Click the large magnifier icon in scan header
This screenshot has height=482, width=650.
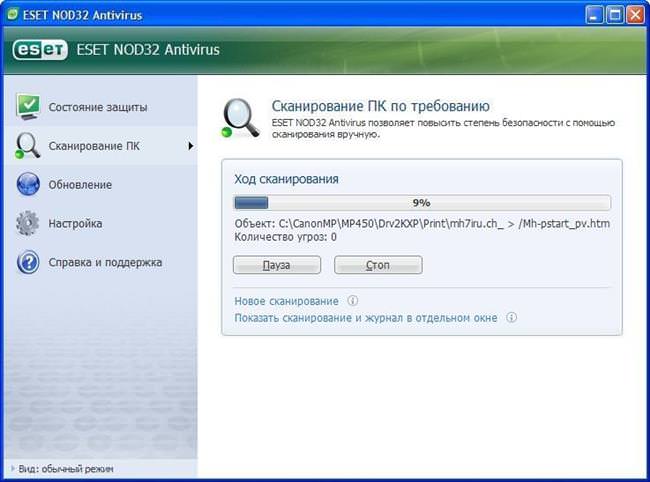pos(241,118)
